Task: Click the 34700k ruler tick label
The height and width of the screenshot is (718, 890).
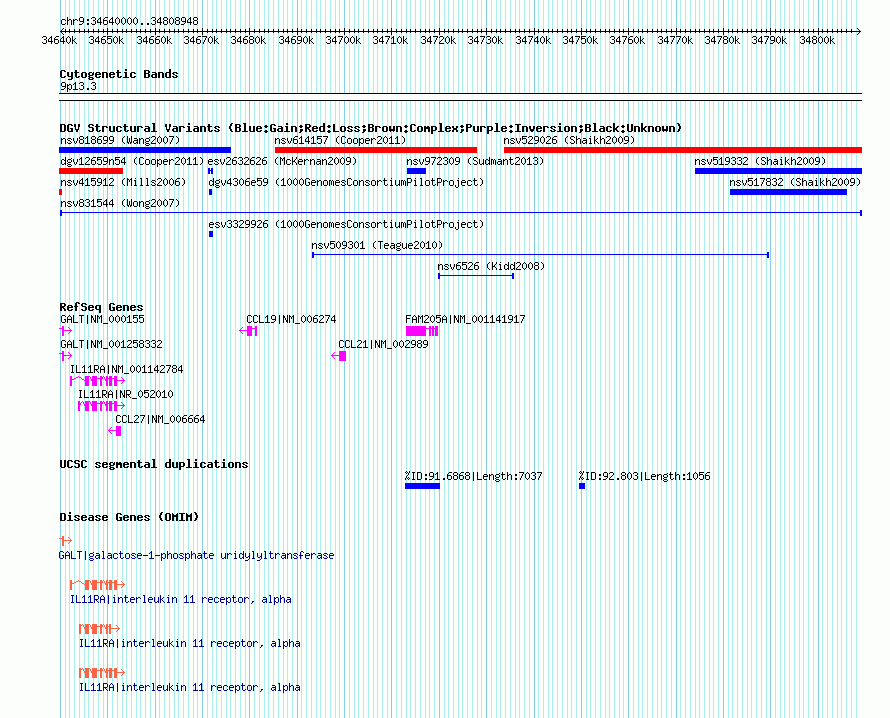Action: (343, 40)
